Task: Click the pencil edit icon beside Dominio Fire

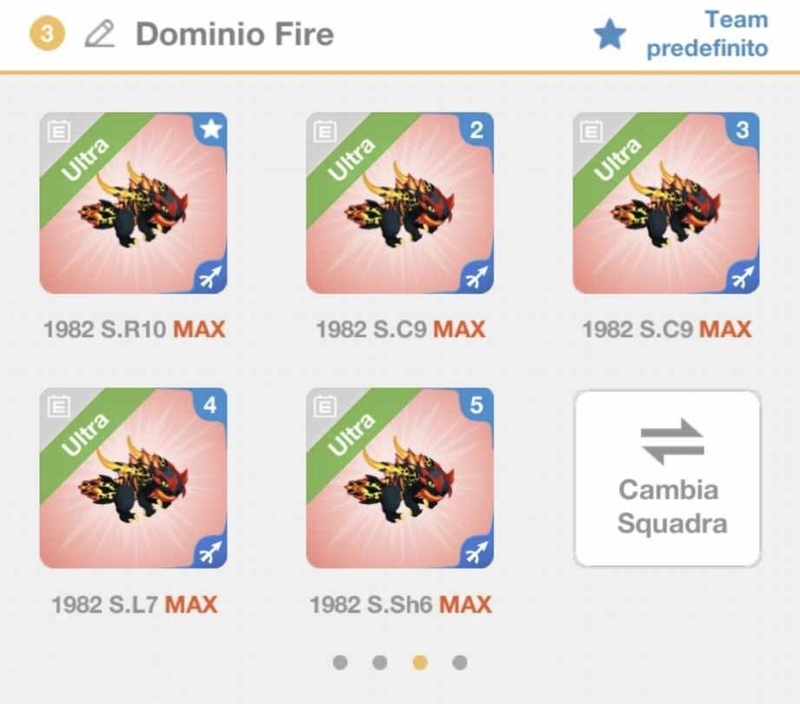Action: 99,34
